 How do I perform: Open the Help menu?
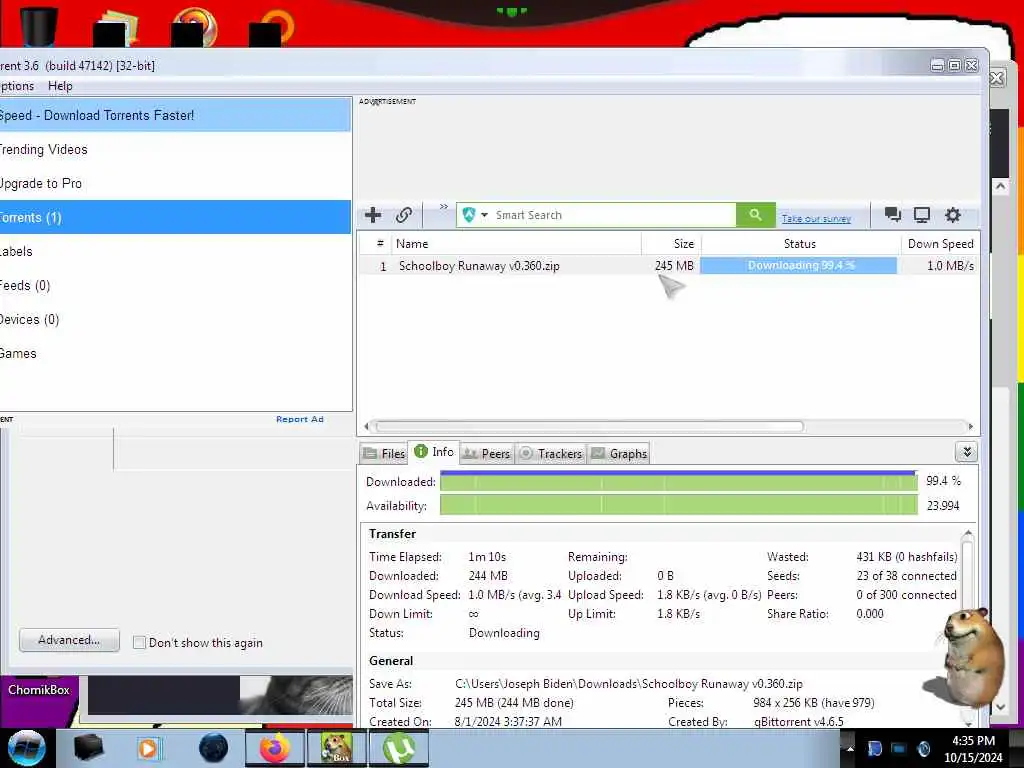pos(60,86)
